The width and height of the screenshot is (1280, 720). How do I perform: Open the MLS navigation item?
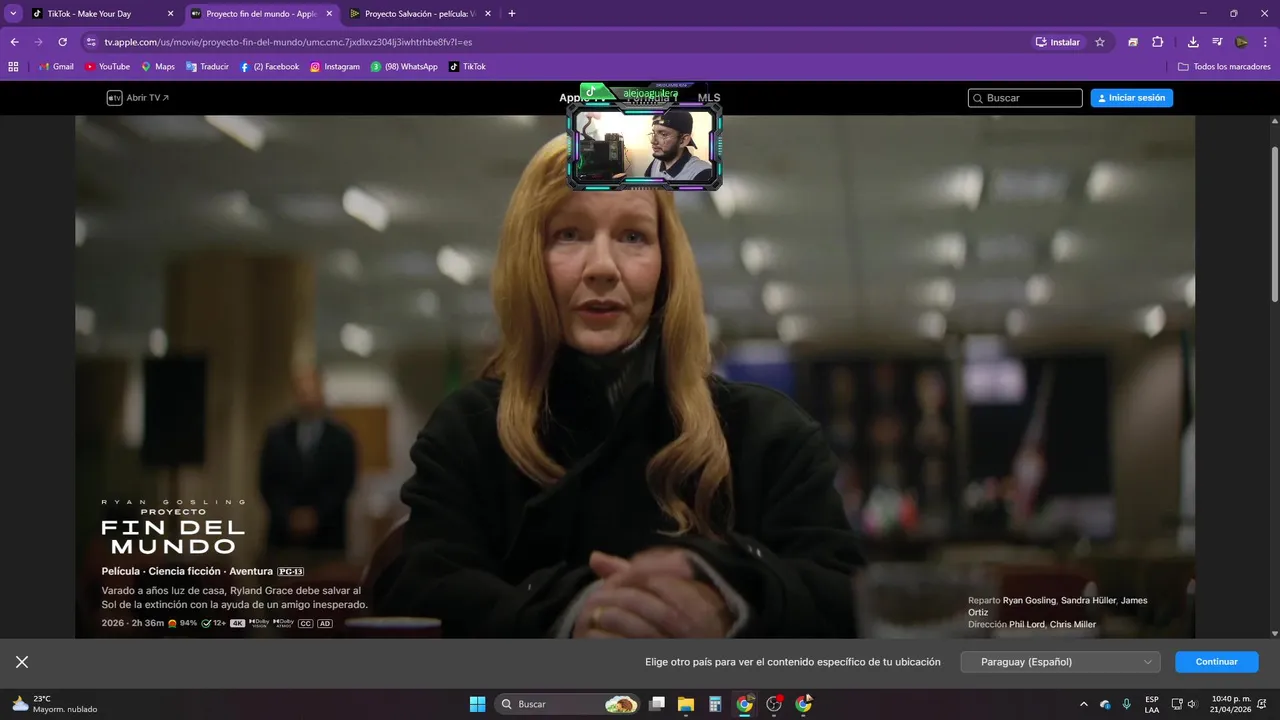pos(709,98)
